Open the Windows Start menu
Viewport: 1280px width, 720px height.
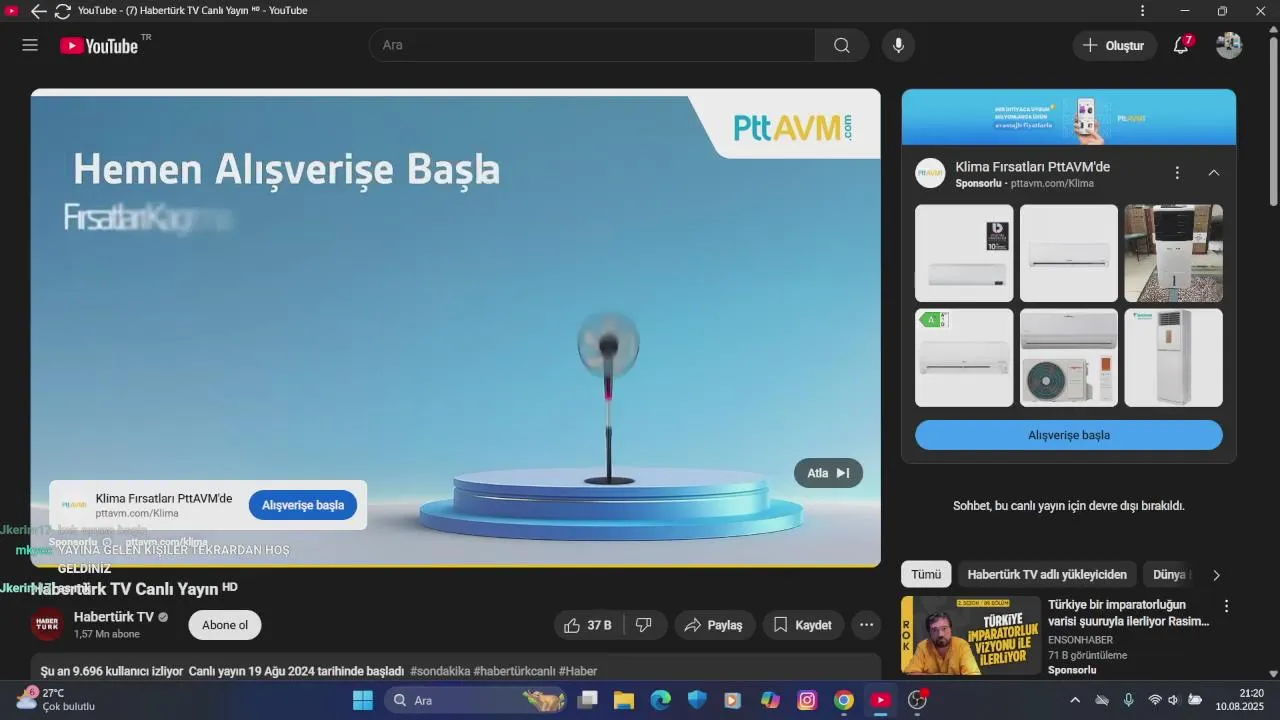(362, 700)
